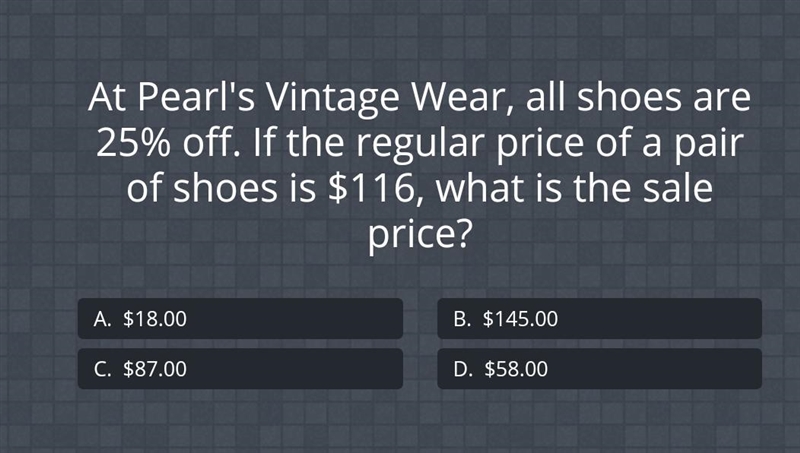
Task: Select answer D, $58.00
Action: pyautogui.click(x=599, y=369)
